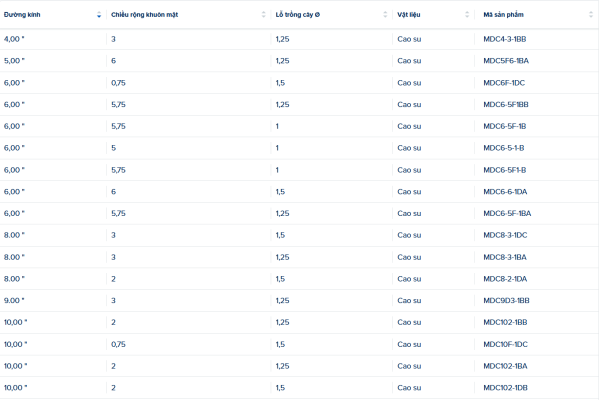
Task: Click the Vật liệu column header text
Action: pyautogui.click(x=409, y=15)
